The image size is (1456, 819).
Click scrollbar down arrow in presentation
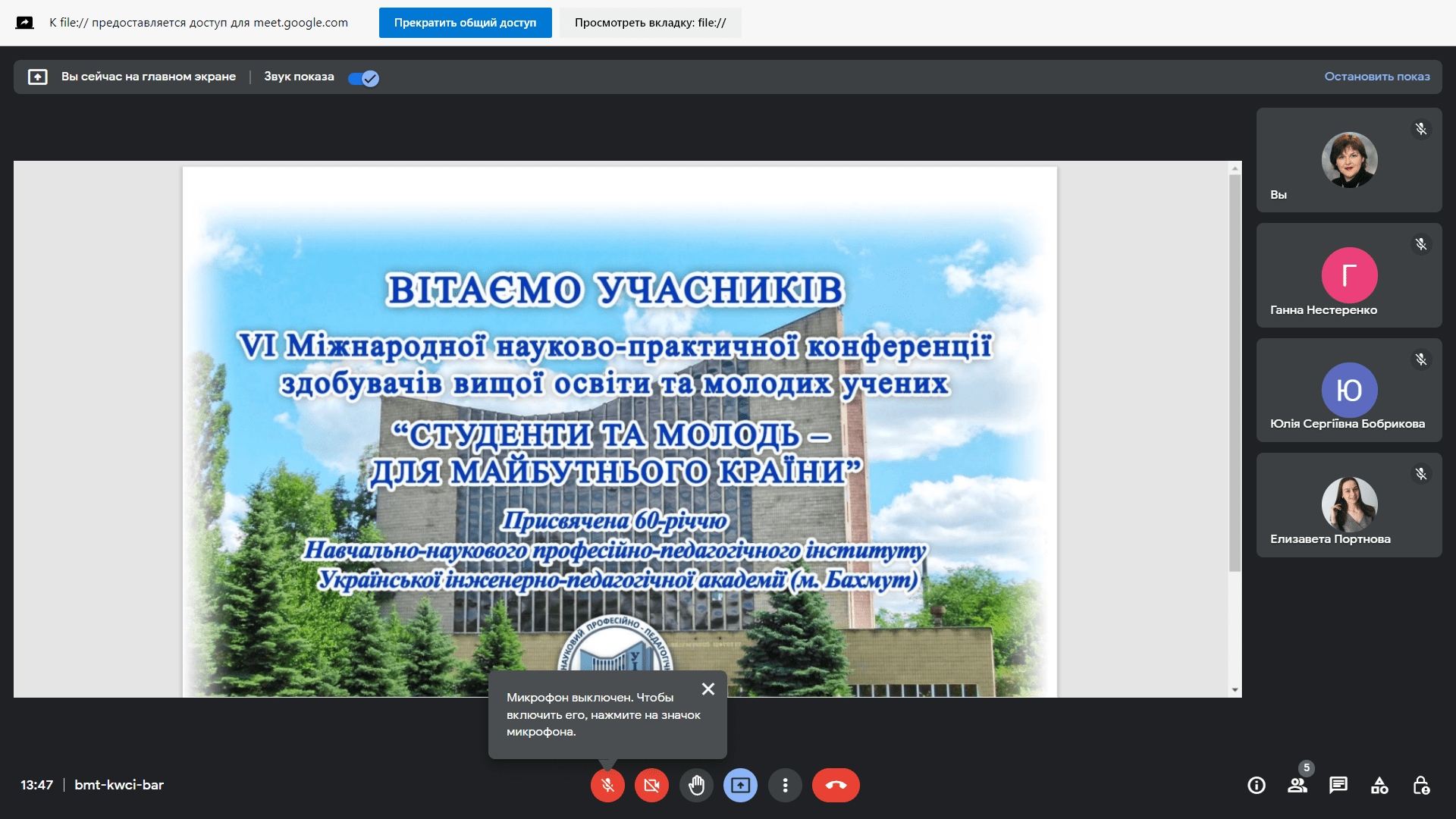point(1235,690)
